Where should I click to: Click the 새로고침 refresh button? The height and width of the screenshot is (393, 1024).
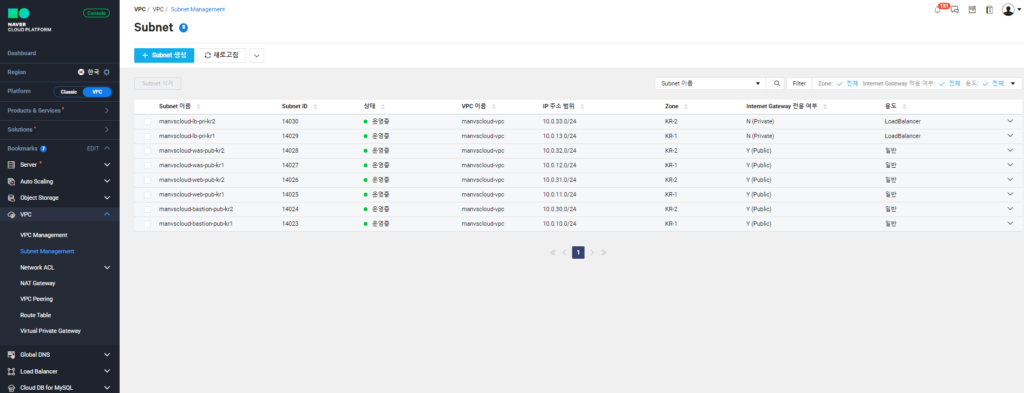coord(221,55)
